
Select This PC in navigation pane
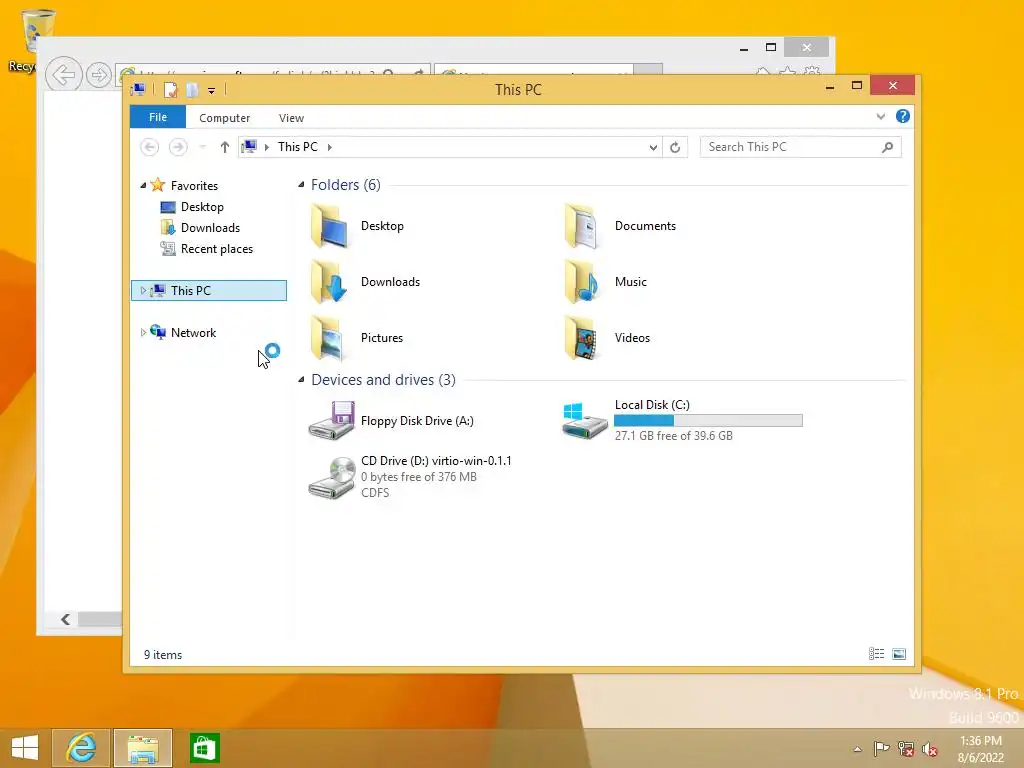pyautogui.click(x=209, y=291)
